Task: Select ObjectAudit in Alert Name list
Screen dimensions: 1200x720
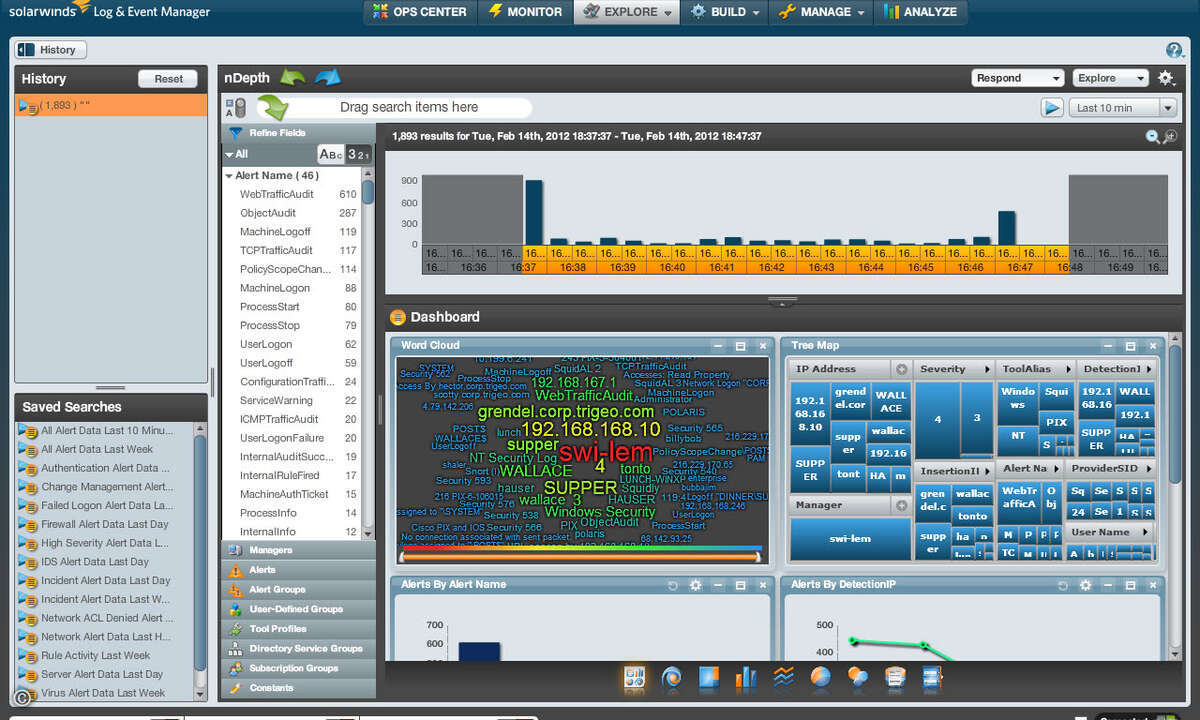Action: (298, 213)
